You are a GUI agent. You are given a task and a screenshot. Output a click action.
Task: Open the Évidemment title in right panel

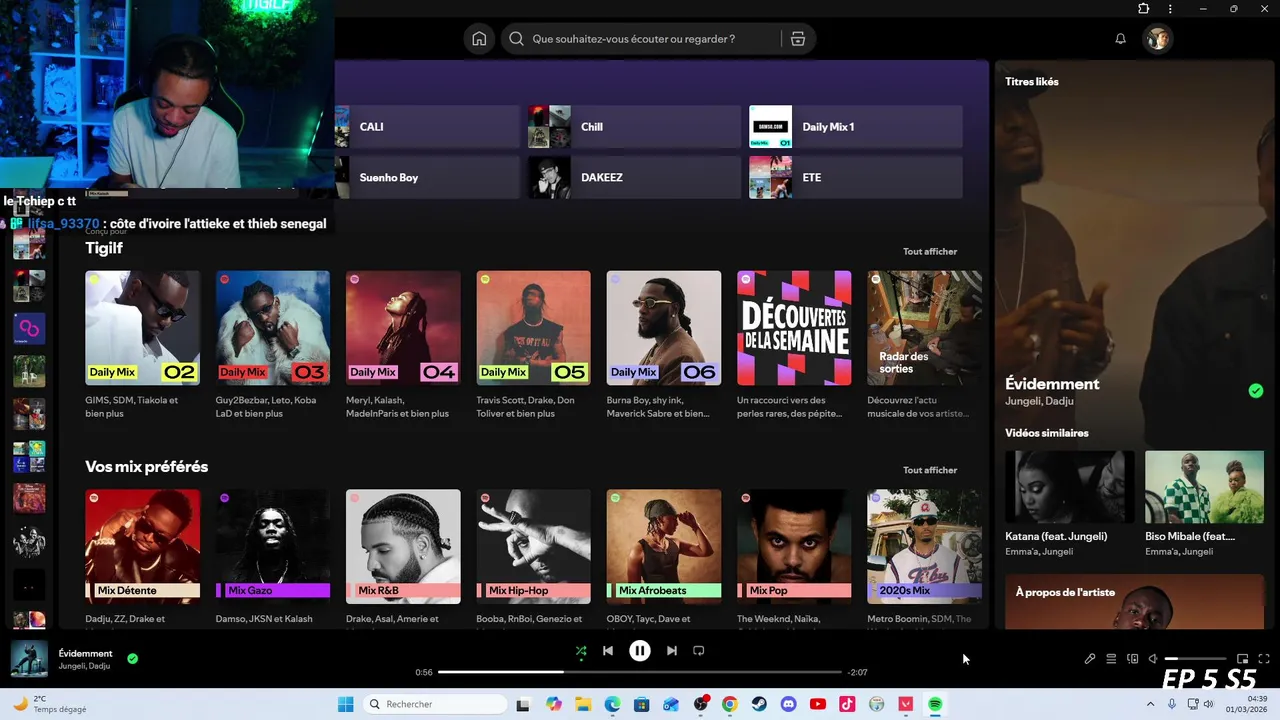coord(1052,384)
